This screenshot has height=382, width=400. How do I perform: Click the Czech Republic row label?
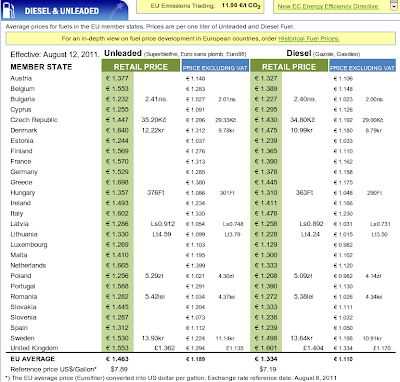click(x=34, y=120)
